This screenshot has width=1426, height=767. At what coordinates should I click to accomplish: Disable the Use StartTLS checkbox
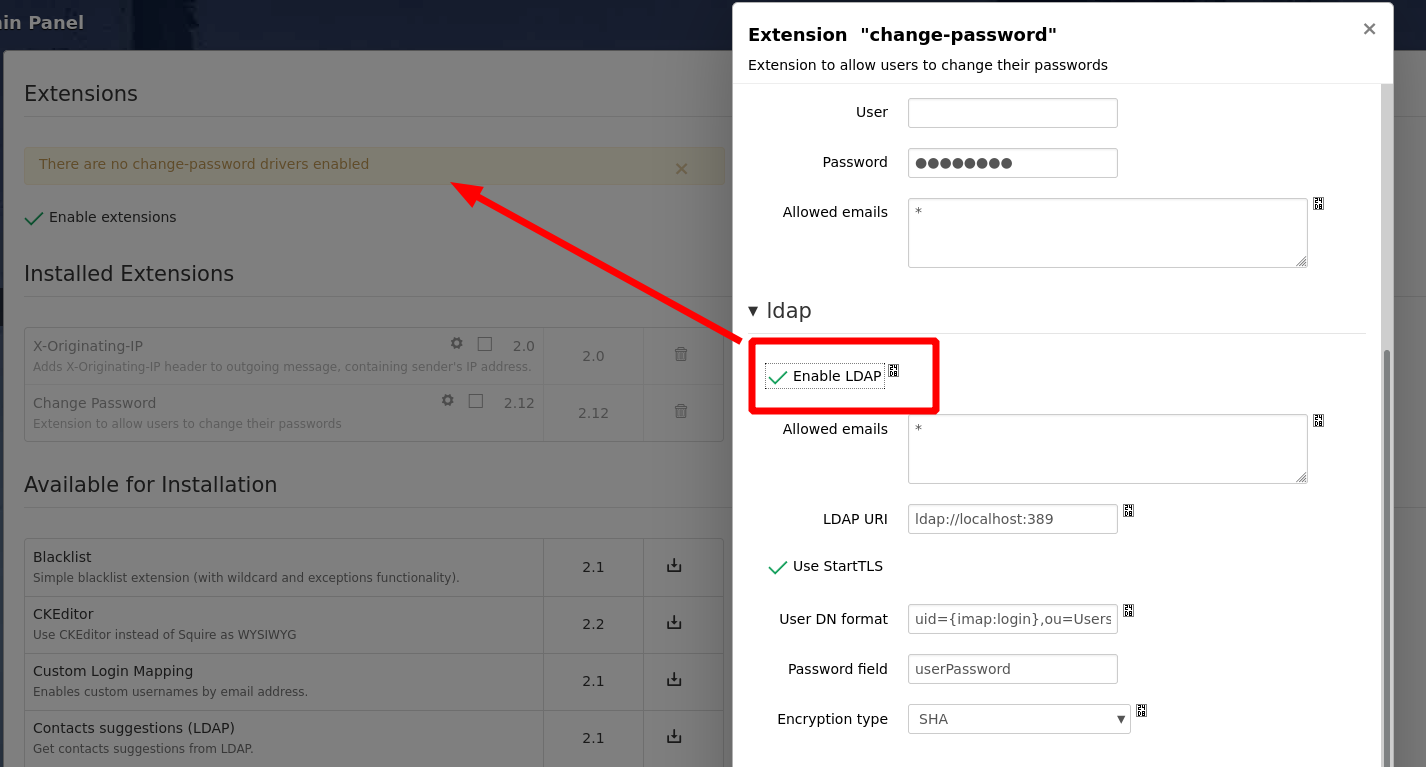pos(778,566)
